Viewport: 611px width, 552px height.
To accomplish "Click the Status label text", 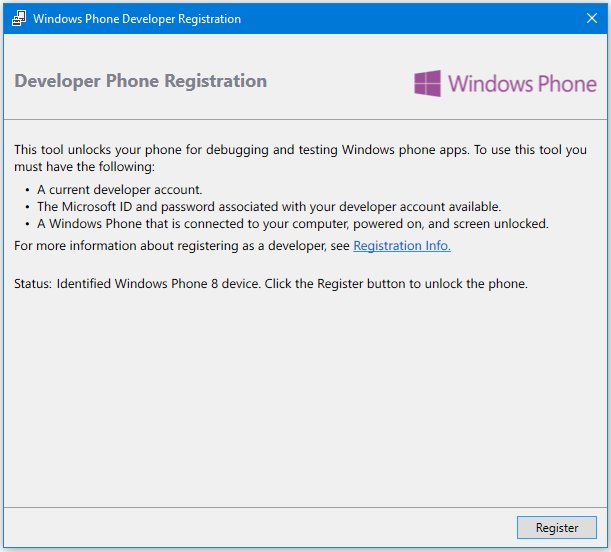I will pyautogui.click(x=33, y=284).
